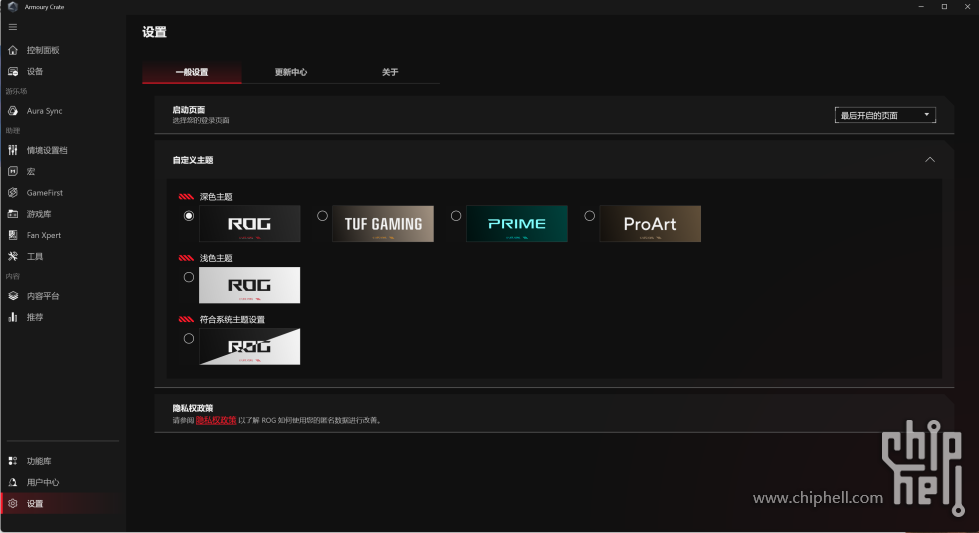
Task: Click the 符合系统主题设置 label
Action: [x=232, y=319]
